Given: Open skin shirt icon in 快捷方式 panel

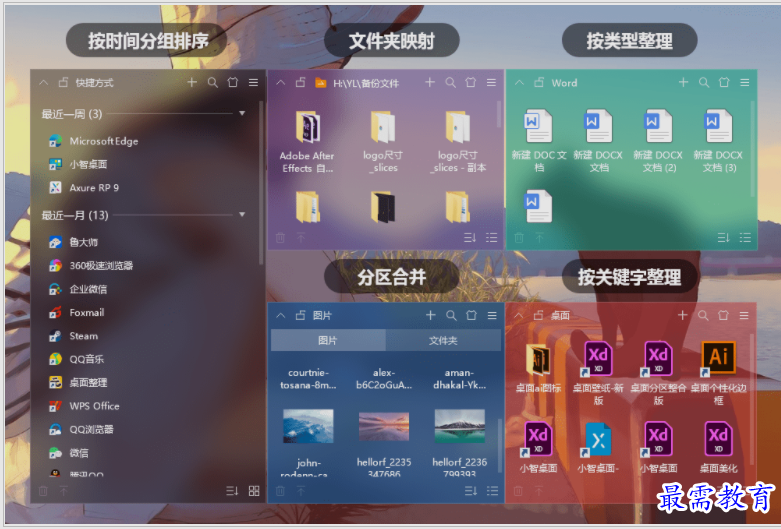Looking at the screenshot, I should tap(233, 82).
